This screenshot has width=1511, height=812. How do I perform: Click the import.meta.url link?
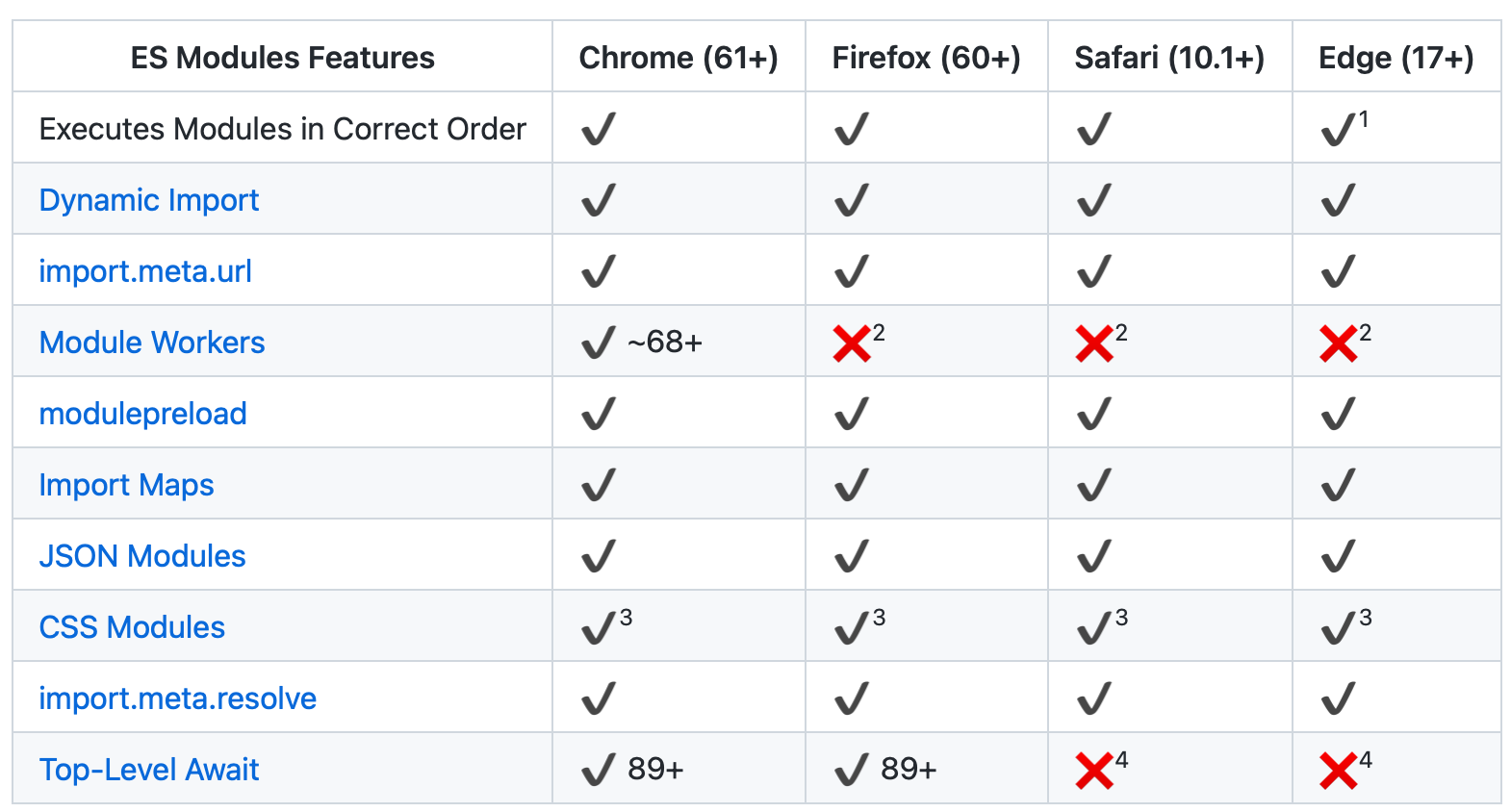click(145, 271)
